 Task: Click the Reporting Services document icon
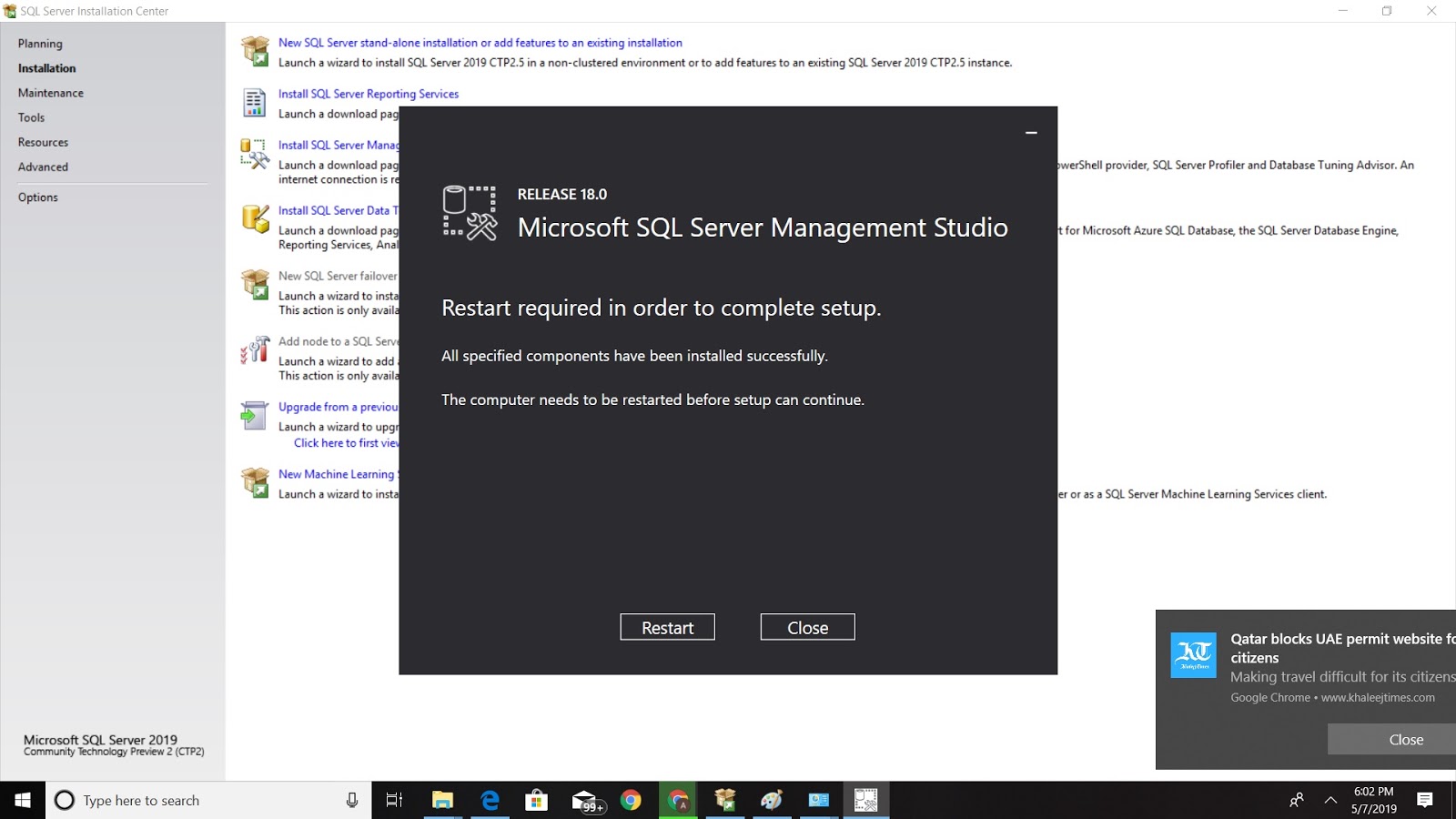pyautogui.click(x=255, y=102)
